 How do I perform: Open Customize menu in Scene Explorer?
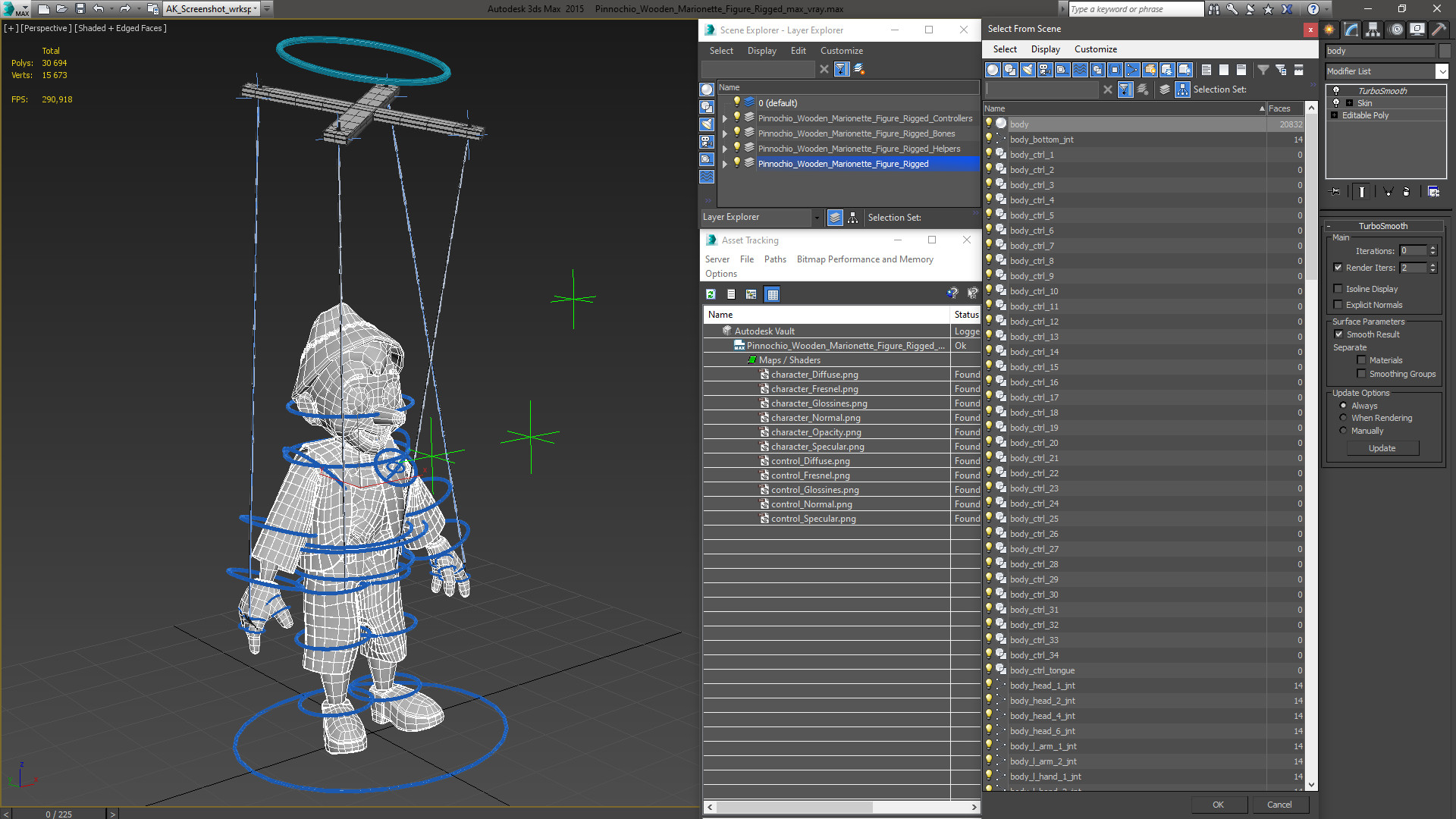(x=841, y=51)
